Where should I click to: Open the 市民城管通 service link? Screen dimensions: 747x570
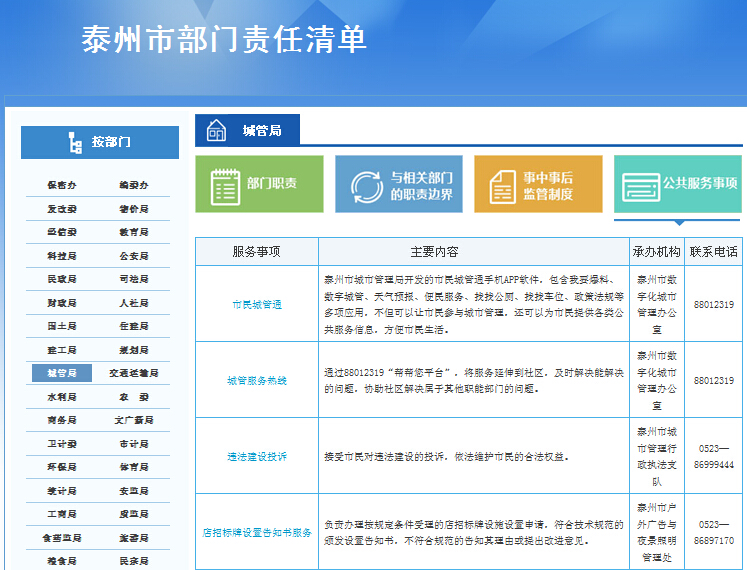click(x=256, y=304)
